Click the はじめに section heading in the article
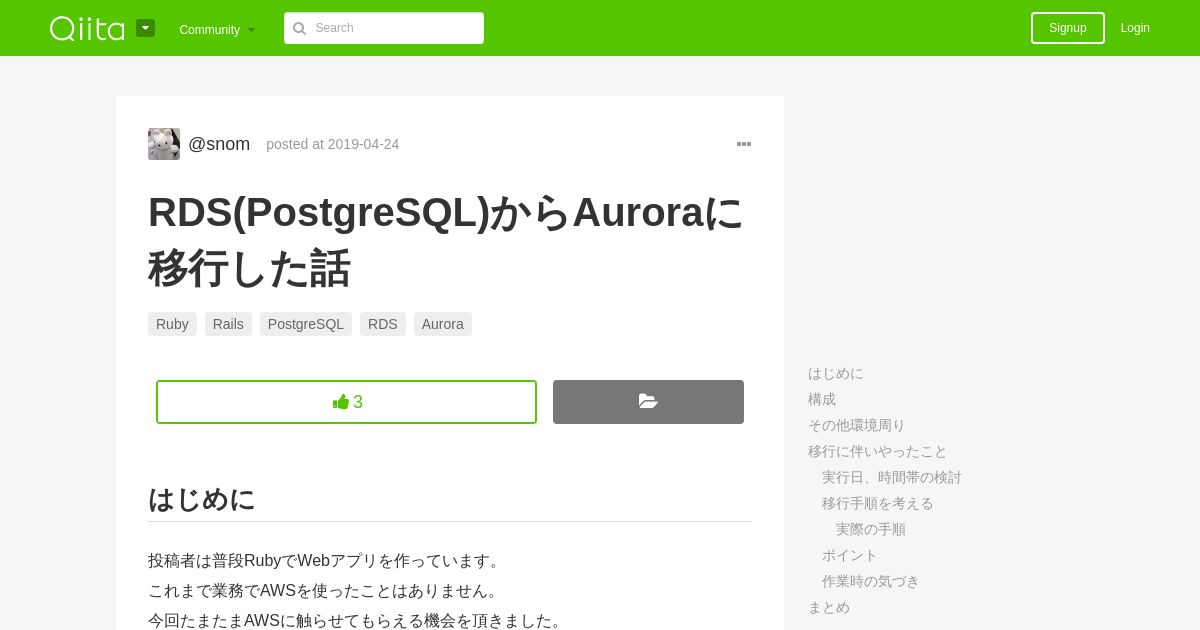Viewport: 1200px width, 630px height. [x=202, y=499]
